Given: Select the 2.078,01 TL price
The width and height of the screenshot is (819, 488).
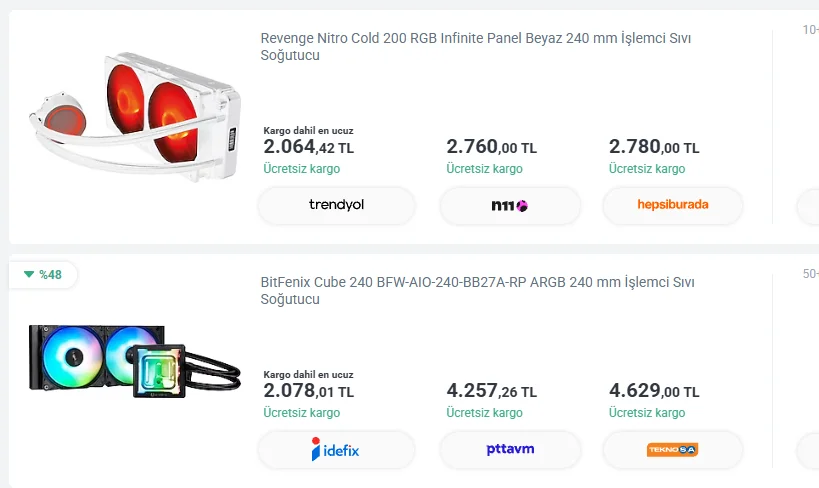Looking at the screenshot, I should 308,391.
